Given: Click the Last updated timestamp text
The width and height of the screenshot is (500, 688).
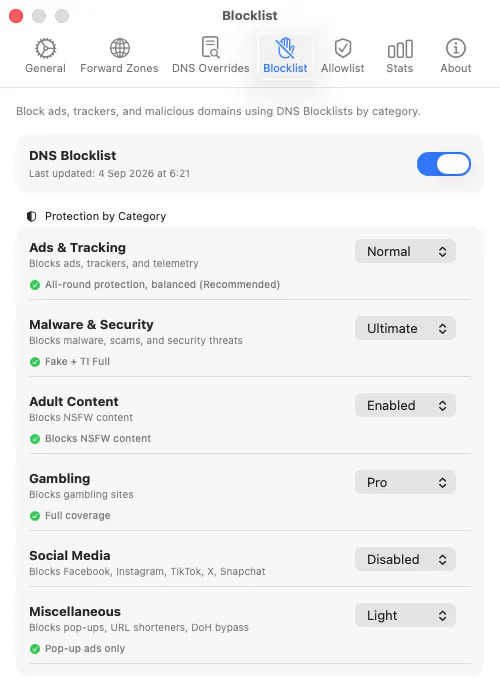Looking at the screenshot, I should coord(110,174).
